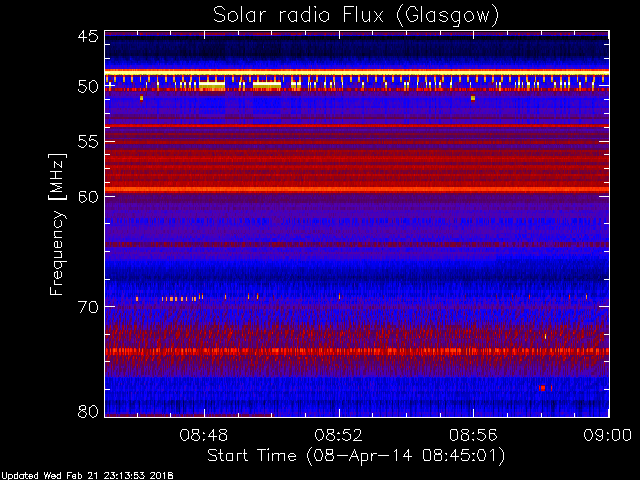Click the 'Solar radio Flux (Glasgow)' title
This screenshot has height=480, width=640.
[x=356, y=16]
